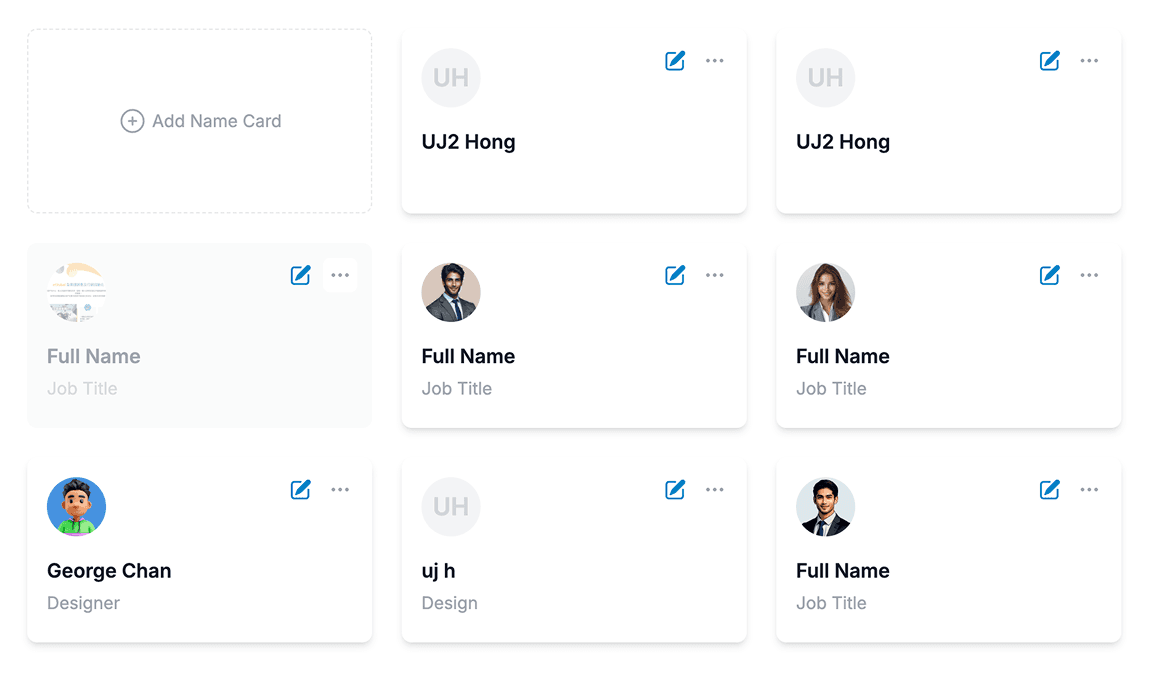Open more options on the woman's card
Viewport: 1152px width, 688px height.
click(1089, 275)
